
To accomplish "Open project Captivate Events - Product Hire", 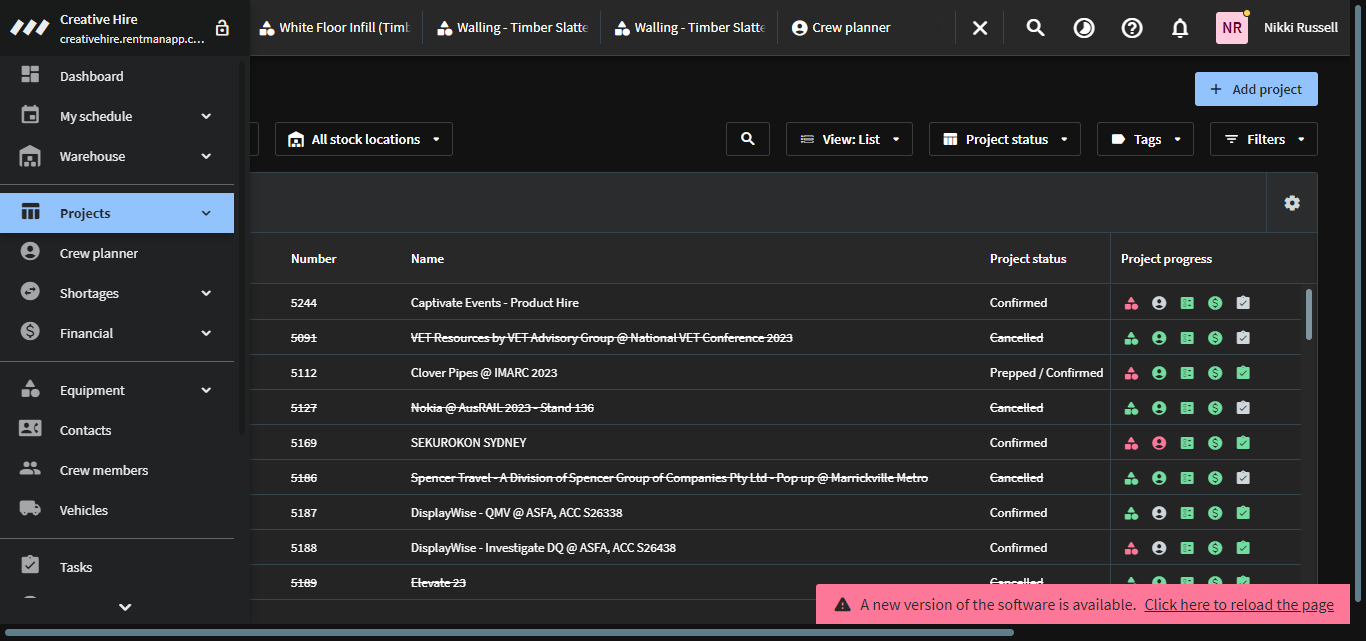I will 495,303.
